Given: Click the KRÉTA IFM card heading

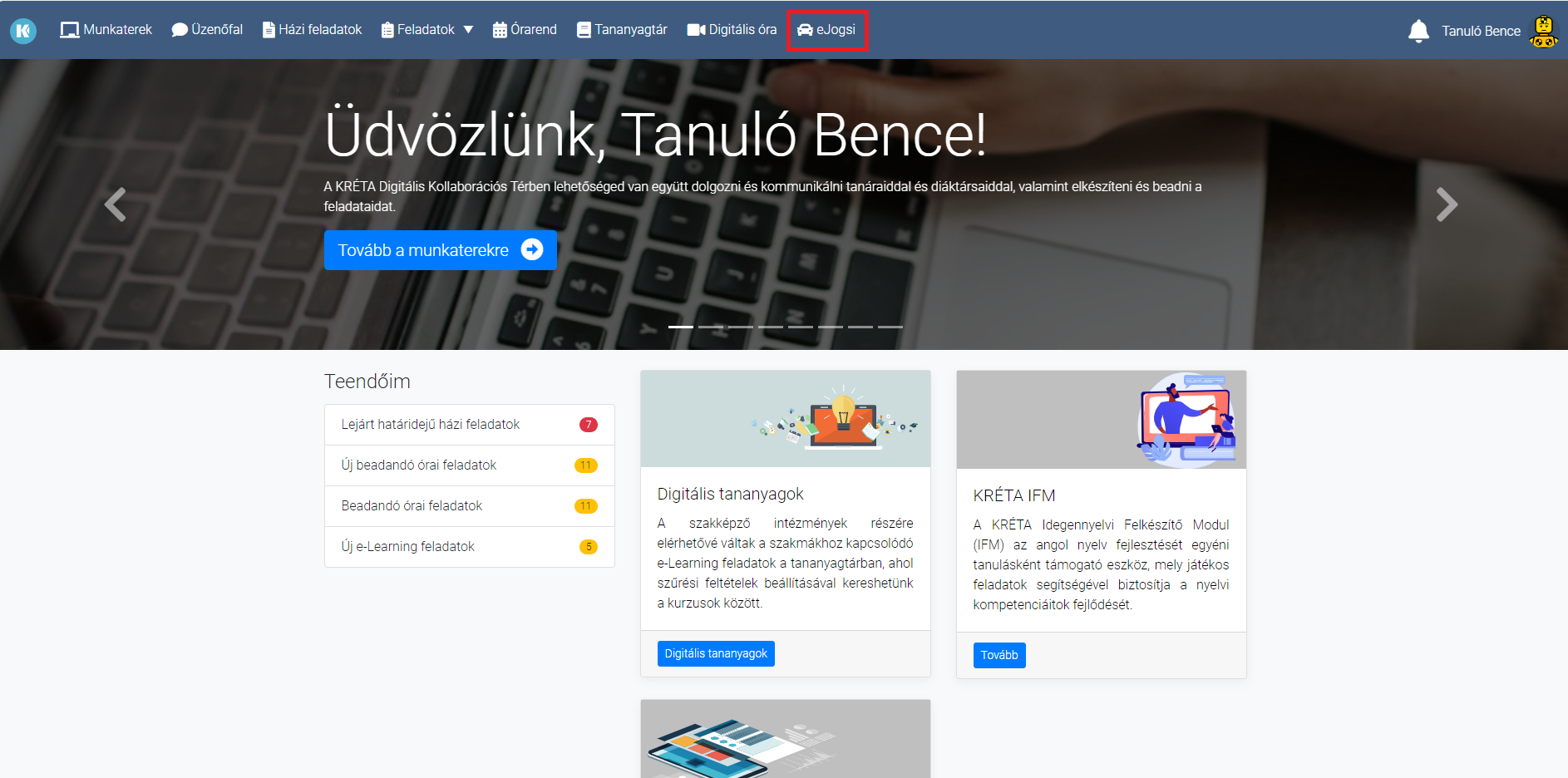Looking at the screenshot, I should coord(1014,495).
